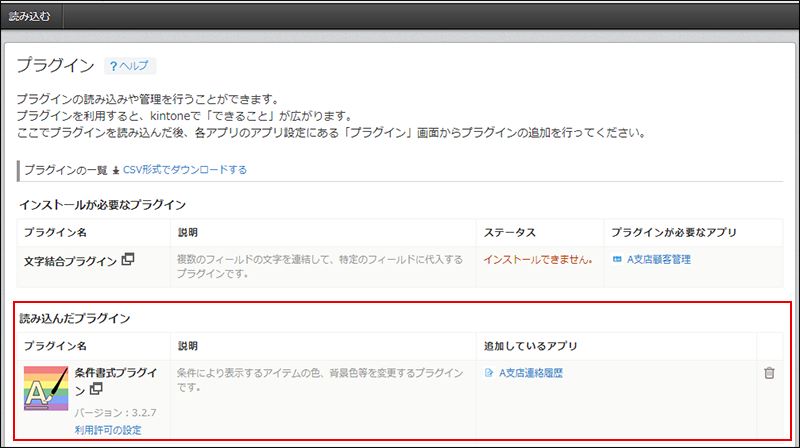Click the ステータス column header
The image size is (800, 448).
[510, 233]
